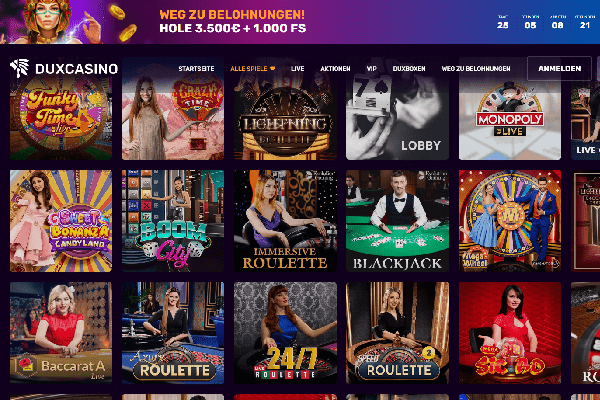The image size is (600, 400).
Task: Open the Aktionen page
Action: point(335,69)
